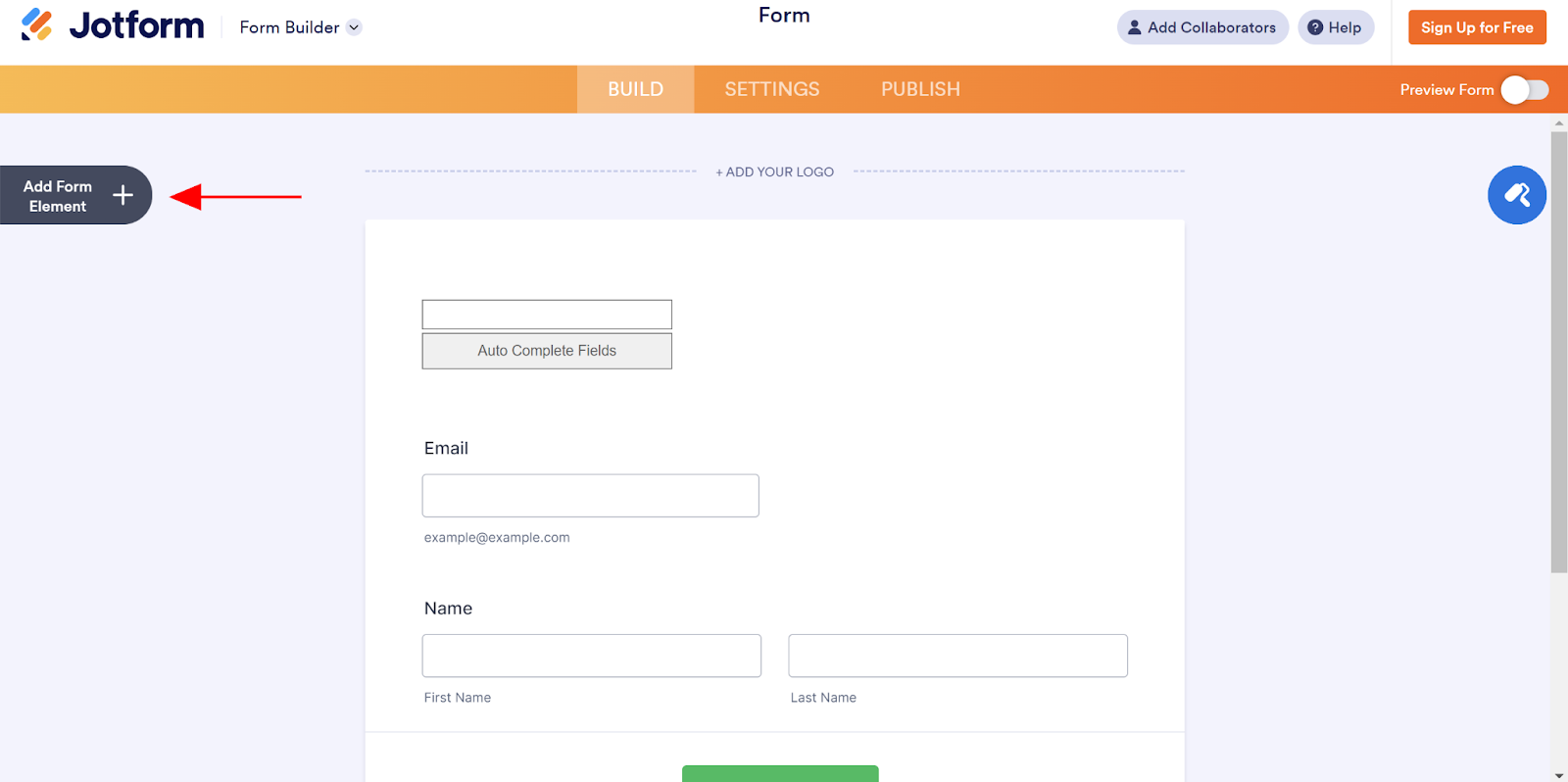Open the SETTINGS tab
Screen dimensions: 1568x782
771,89
